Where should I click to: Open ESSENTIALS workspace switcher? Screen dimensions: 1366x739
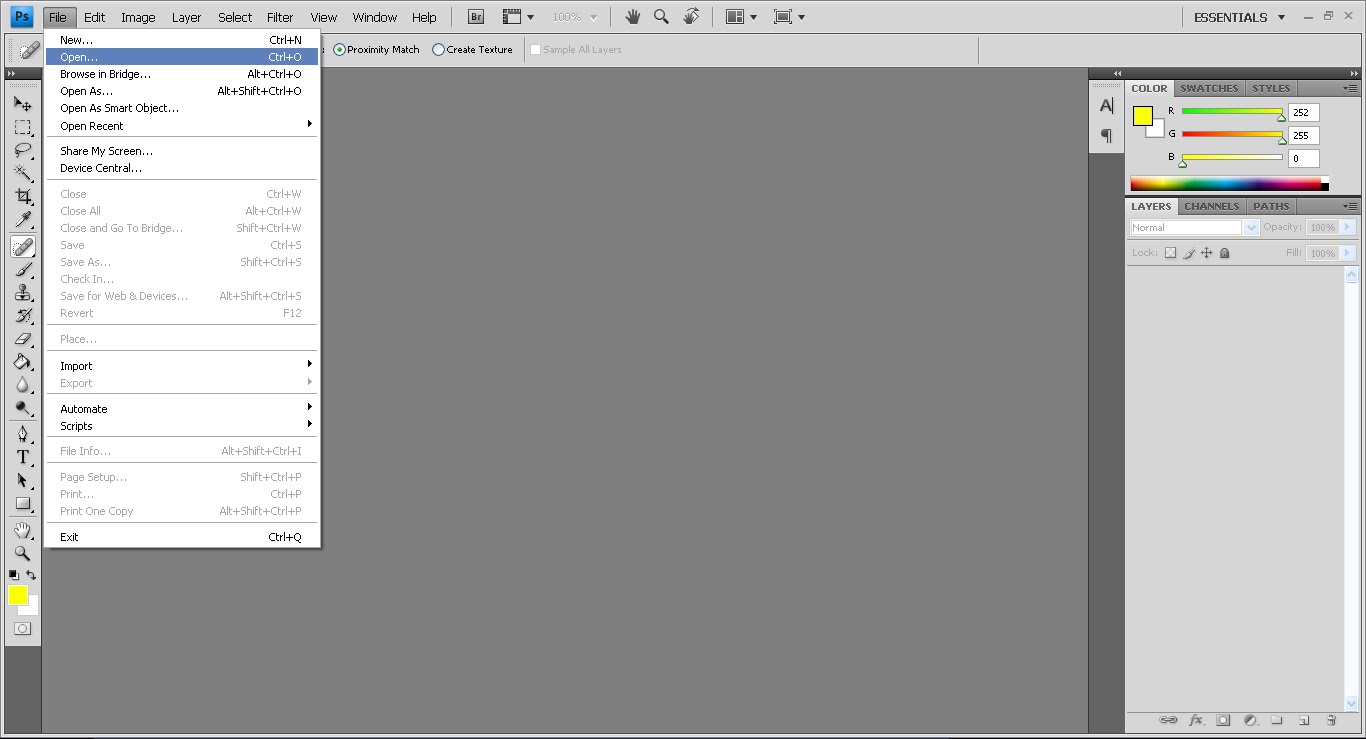click(1240, 17)
